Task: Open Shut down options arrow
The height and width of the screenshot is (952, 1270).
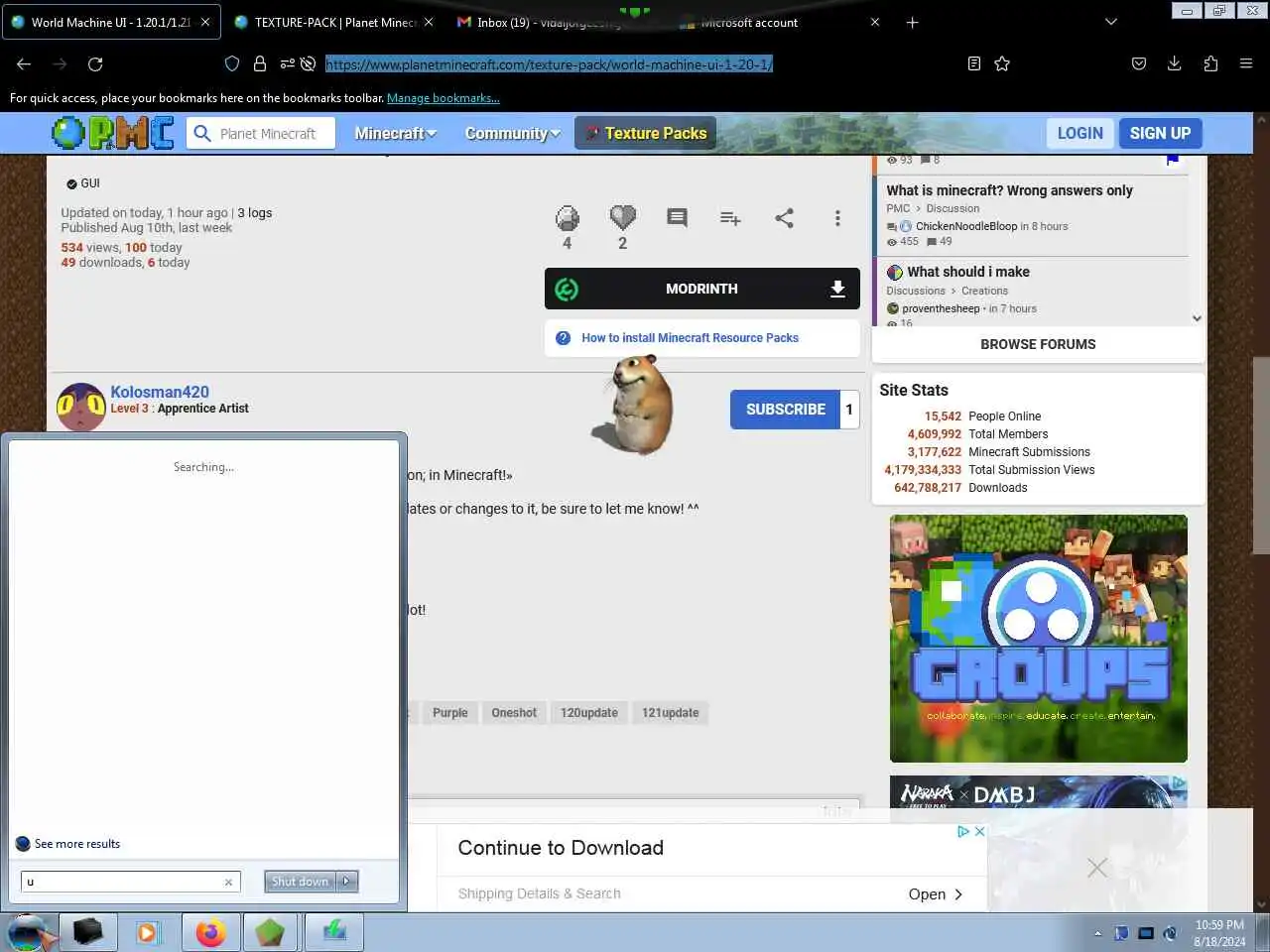Action: 347,881
